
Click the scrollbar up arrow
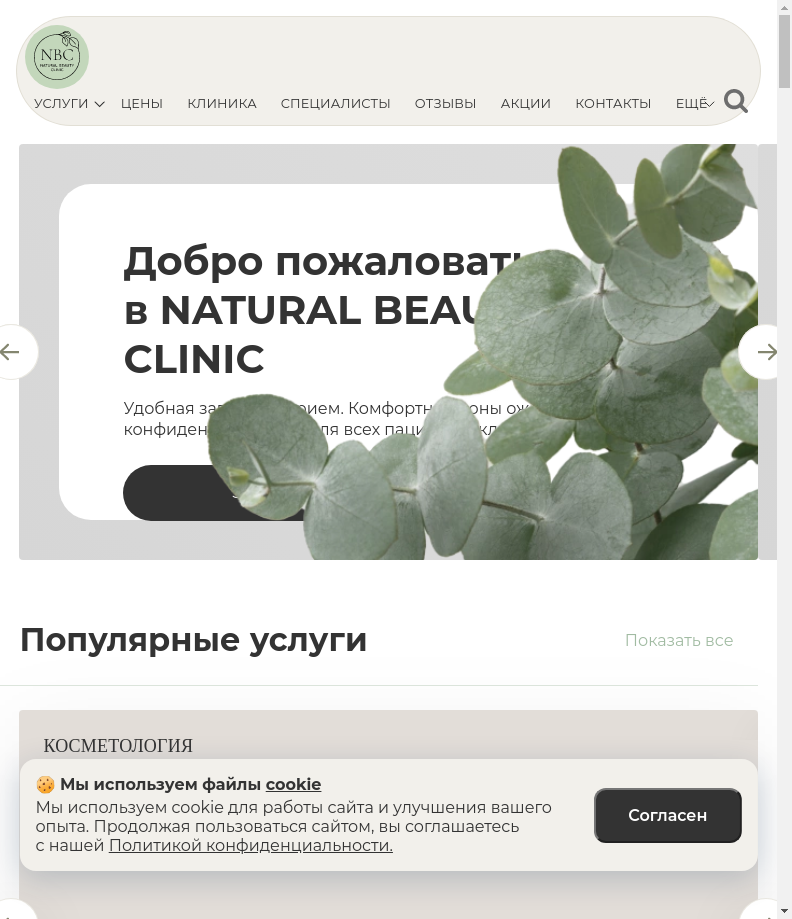click(784, 6)
